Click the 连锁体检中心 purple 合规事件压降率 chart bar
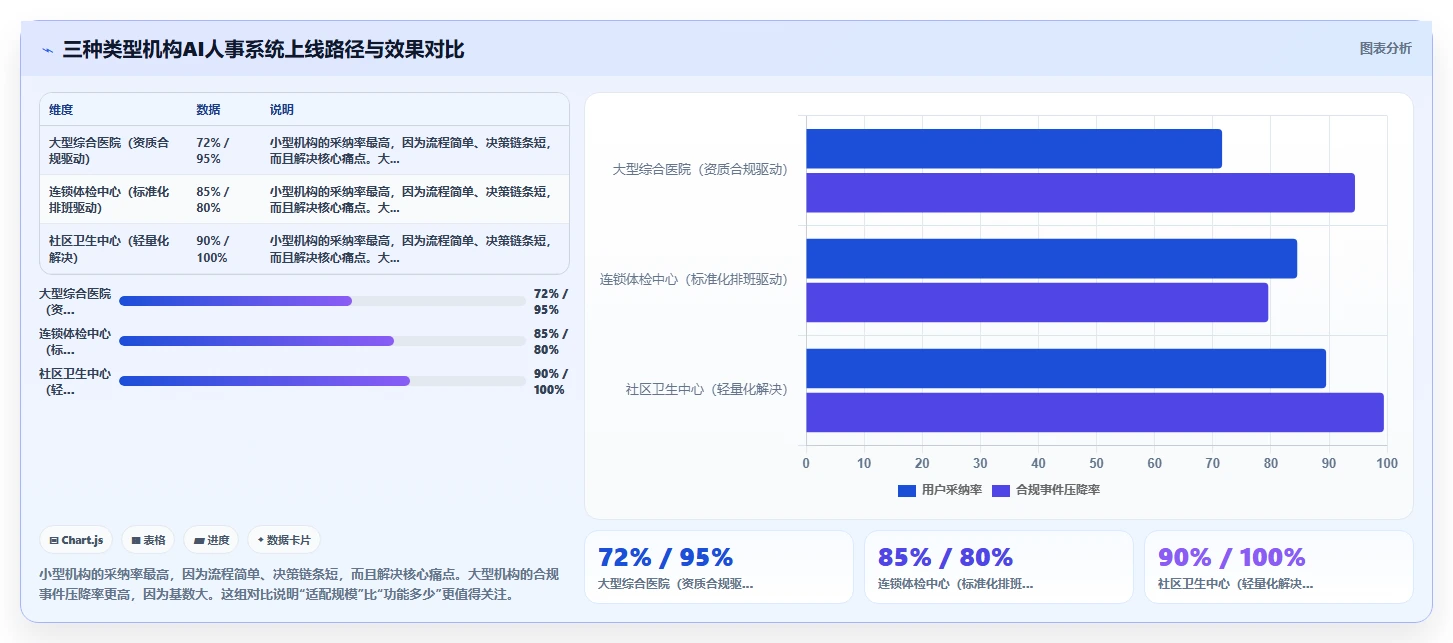1453x643 pixels. [1037, 302]
